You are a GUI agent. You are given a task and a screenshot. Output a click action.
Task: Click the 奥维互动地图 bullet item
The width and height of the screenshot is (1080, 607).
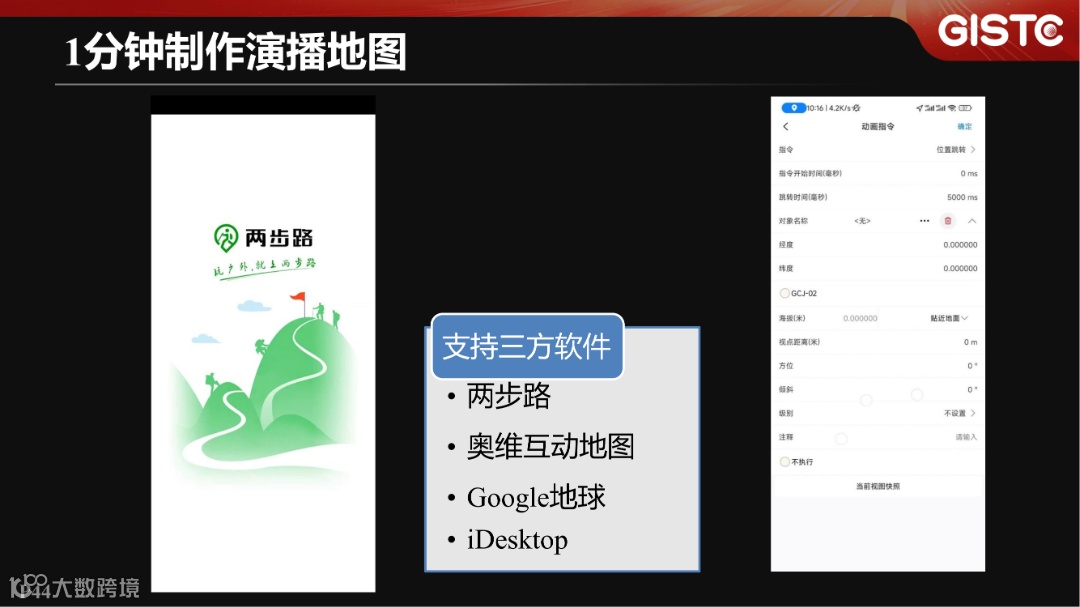(x=550, y=446)
